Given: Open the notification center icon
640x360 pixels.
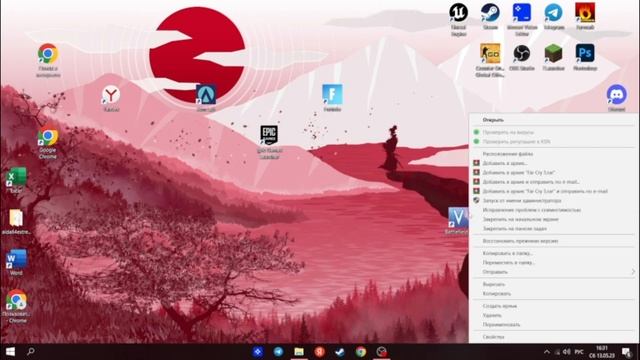Looking at the screenshot, I should 627,351.
